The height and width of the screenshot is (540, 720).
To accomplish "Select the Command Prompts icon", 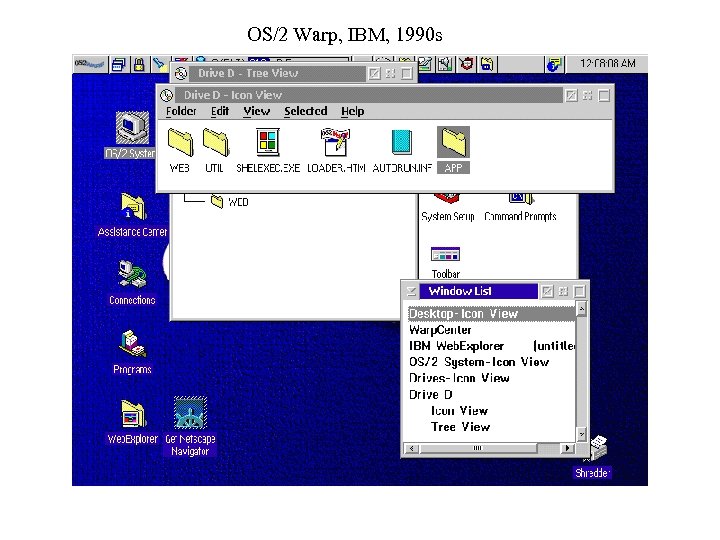I will pos(520,208).
